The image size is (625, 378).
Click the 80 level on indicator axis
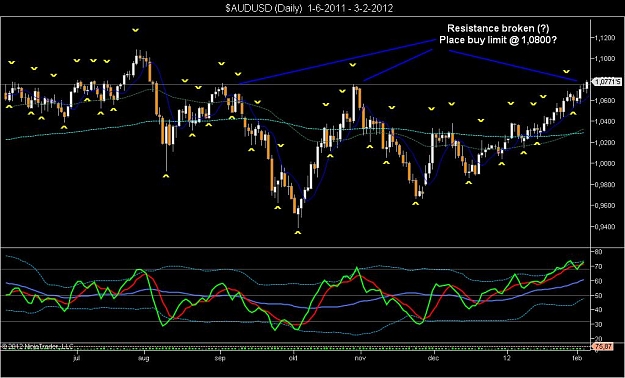point(598,252)
